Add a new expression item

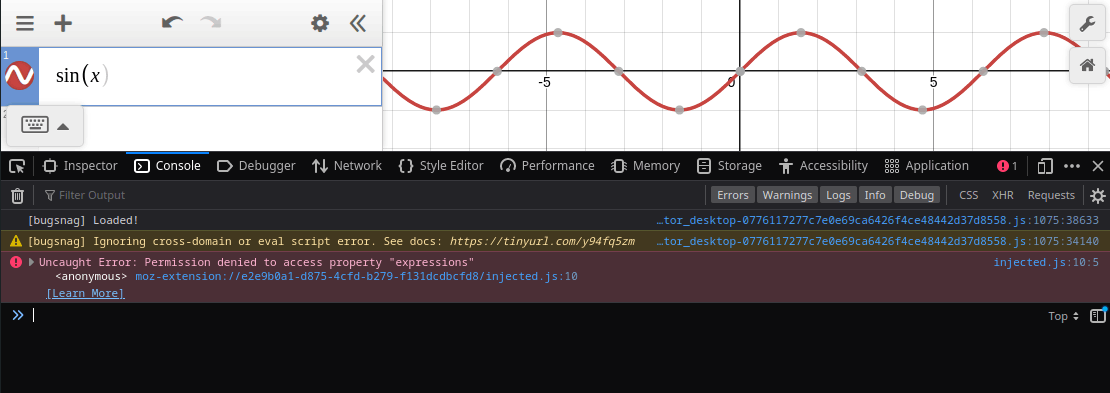[x=64, y=23]
